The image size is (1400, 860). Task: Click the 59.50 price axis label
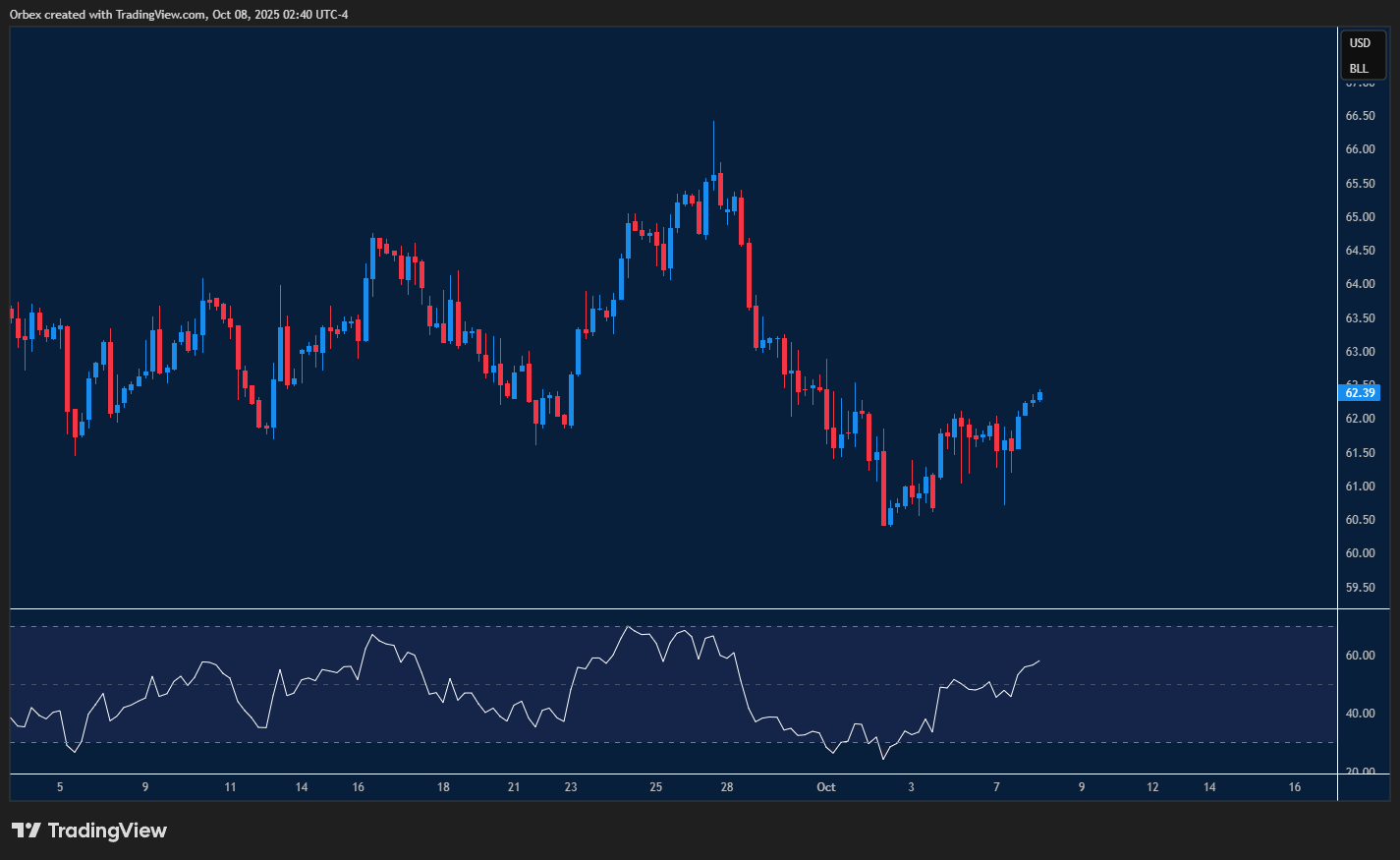tap(1360, 588)
